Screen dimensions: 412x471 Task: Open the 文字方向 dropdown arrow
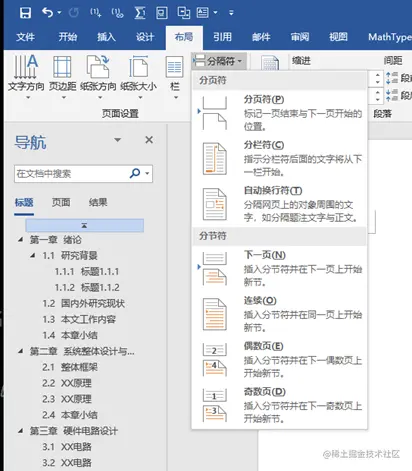(x=28, y=98)
